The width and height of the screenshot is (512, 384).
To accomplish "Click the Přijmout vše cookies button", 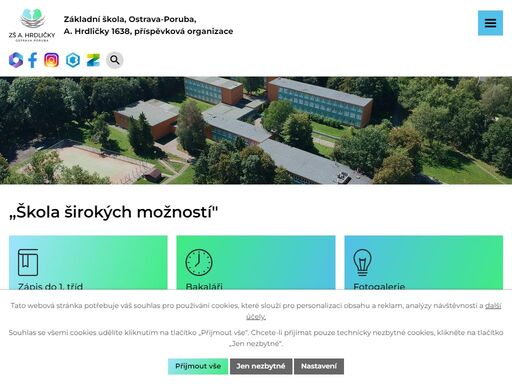I will 198,366.
